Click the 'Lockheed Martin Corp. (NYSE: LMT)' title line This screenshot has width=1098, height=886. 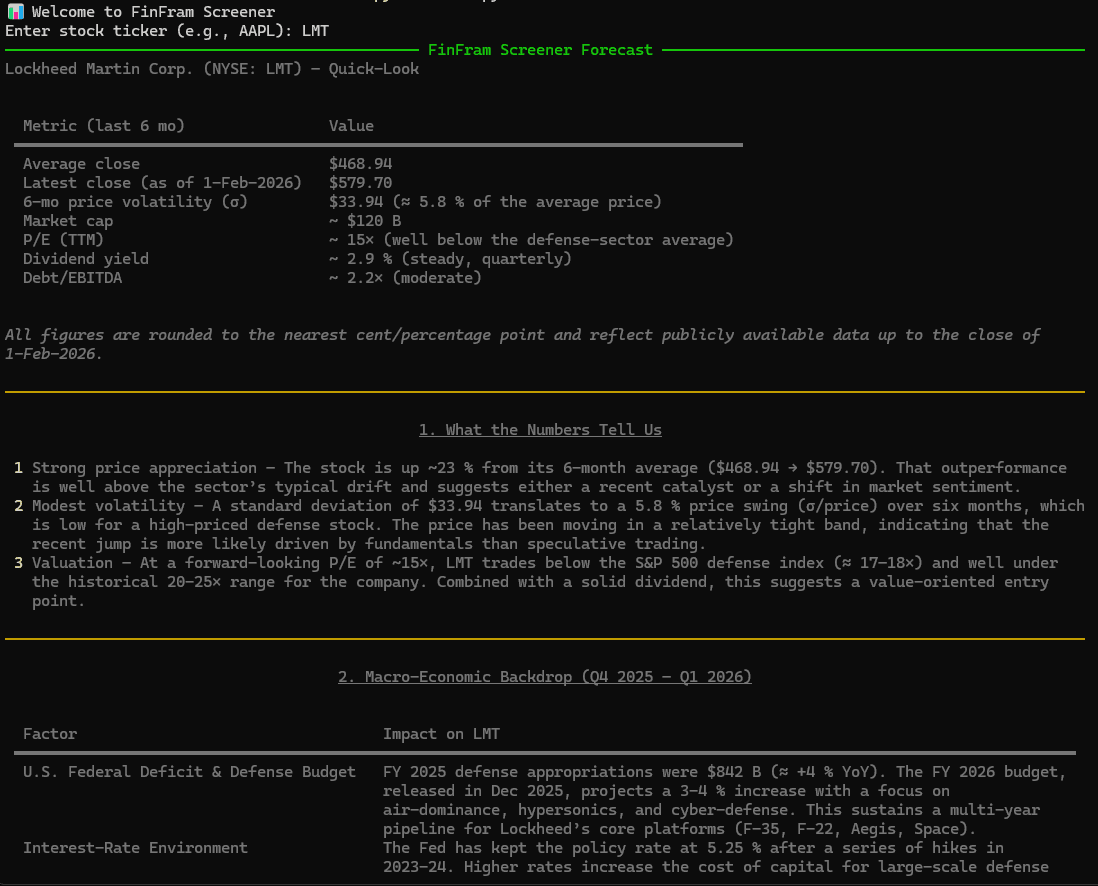[212, 69]
